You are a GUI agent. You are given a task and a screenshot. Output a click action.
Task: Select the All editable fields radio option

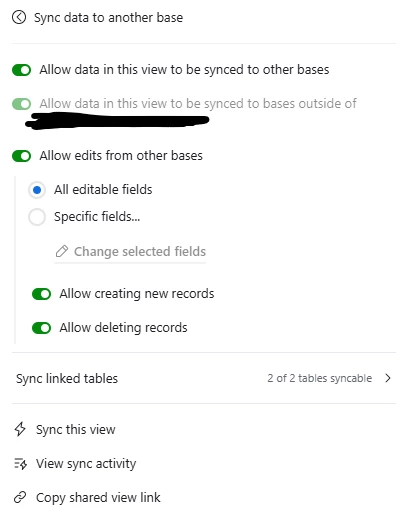[x=37, y=190]
